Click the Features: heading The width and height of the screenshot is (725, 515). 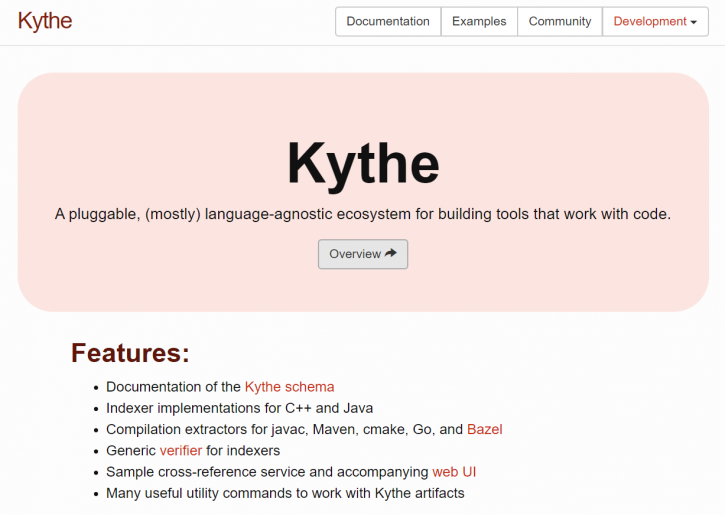pos(130,353)
